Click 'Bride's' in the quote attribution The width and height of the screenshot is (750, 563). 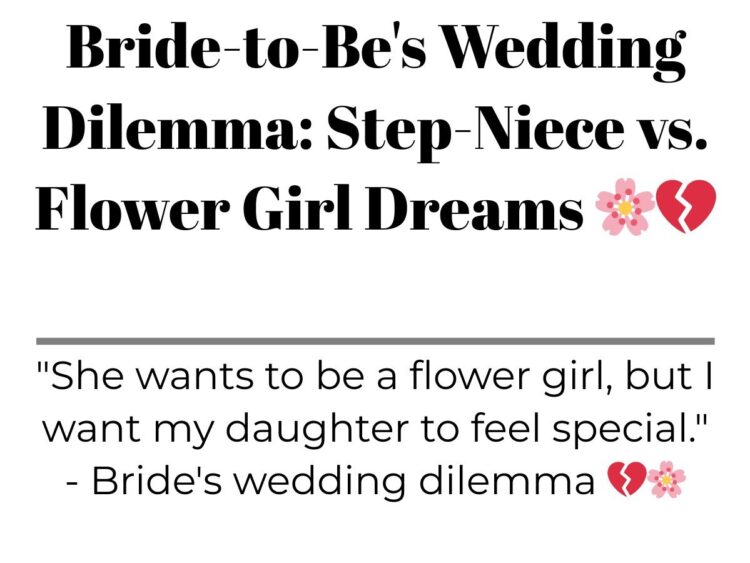click(x=157, y=481)
